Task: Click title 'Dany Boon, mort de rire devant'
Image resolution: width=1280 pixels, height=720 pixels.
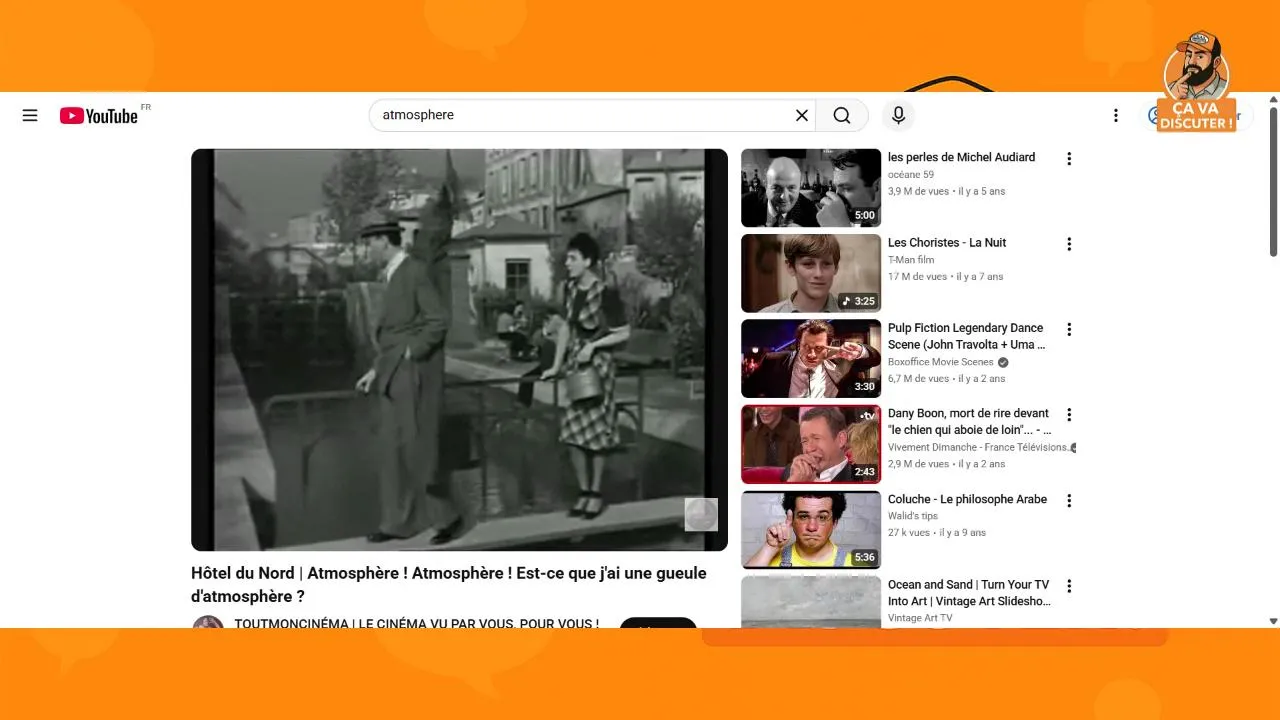Action: tap(969, 421)
